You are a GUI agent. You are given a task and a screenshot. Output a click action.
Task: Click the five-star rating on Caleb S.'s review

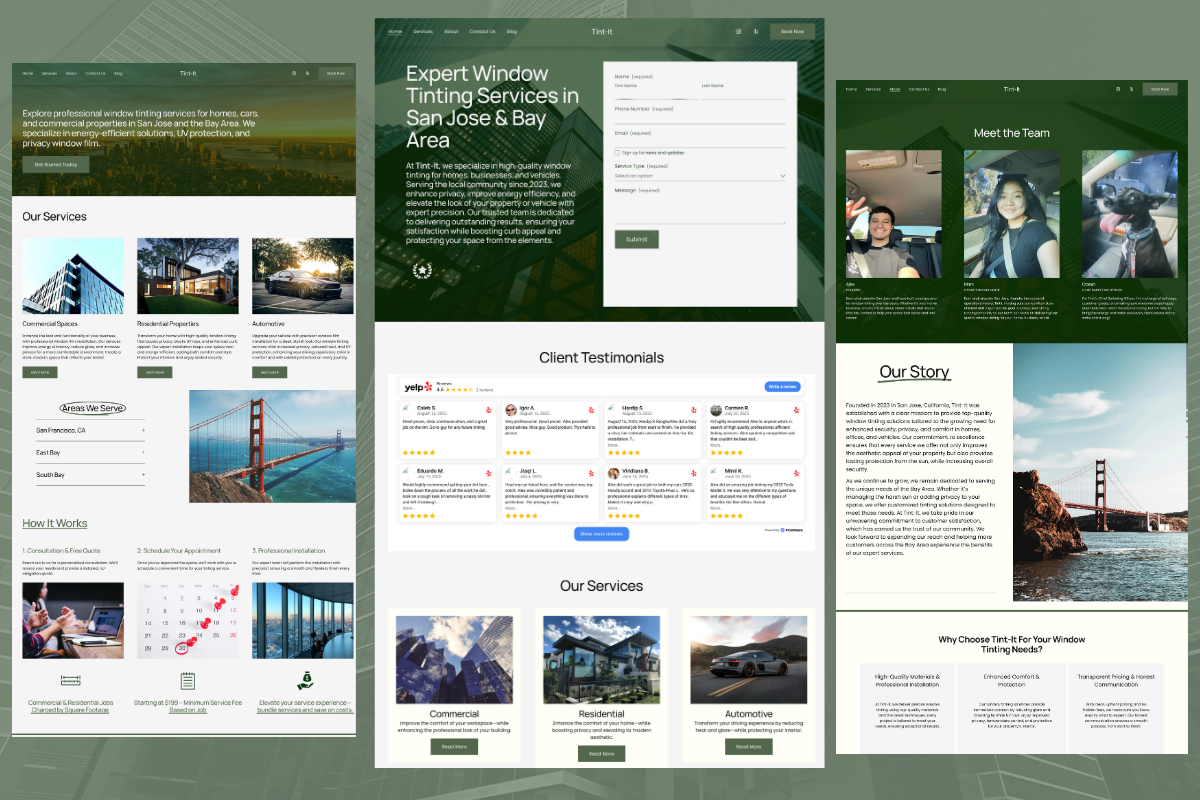tap(419, 451)
